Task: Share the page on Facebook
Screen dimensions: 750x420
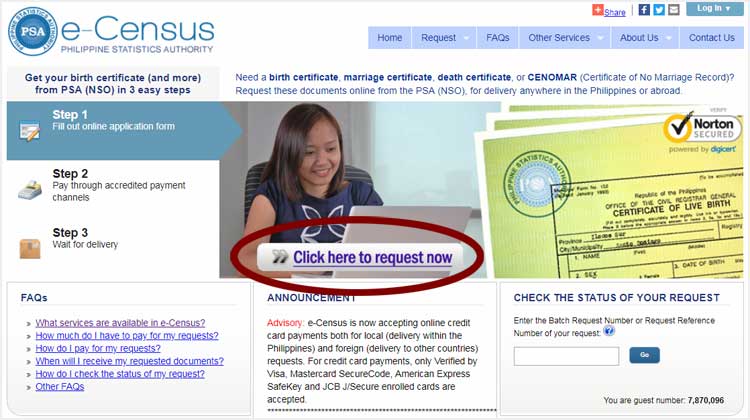Action: pyautogui.click(x=644, y=10)
